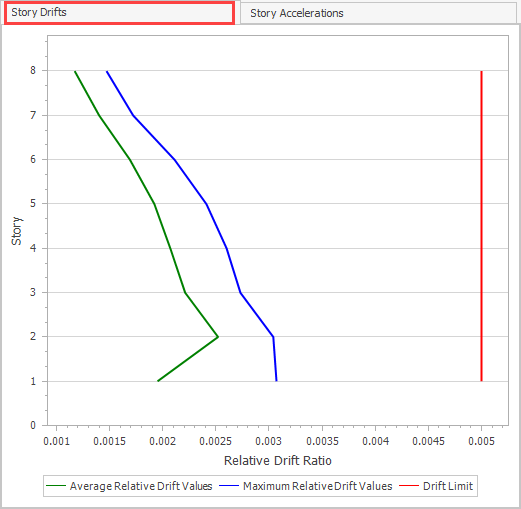Click the blue curve point at story 1

pos(276,381)
